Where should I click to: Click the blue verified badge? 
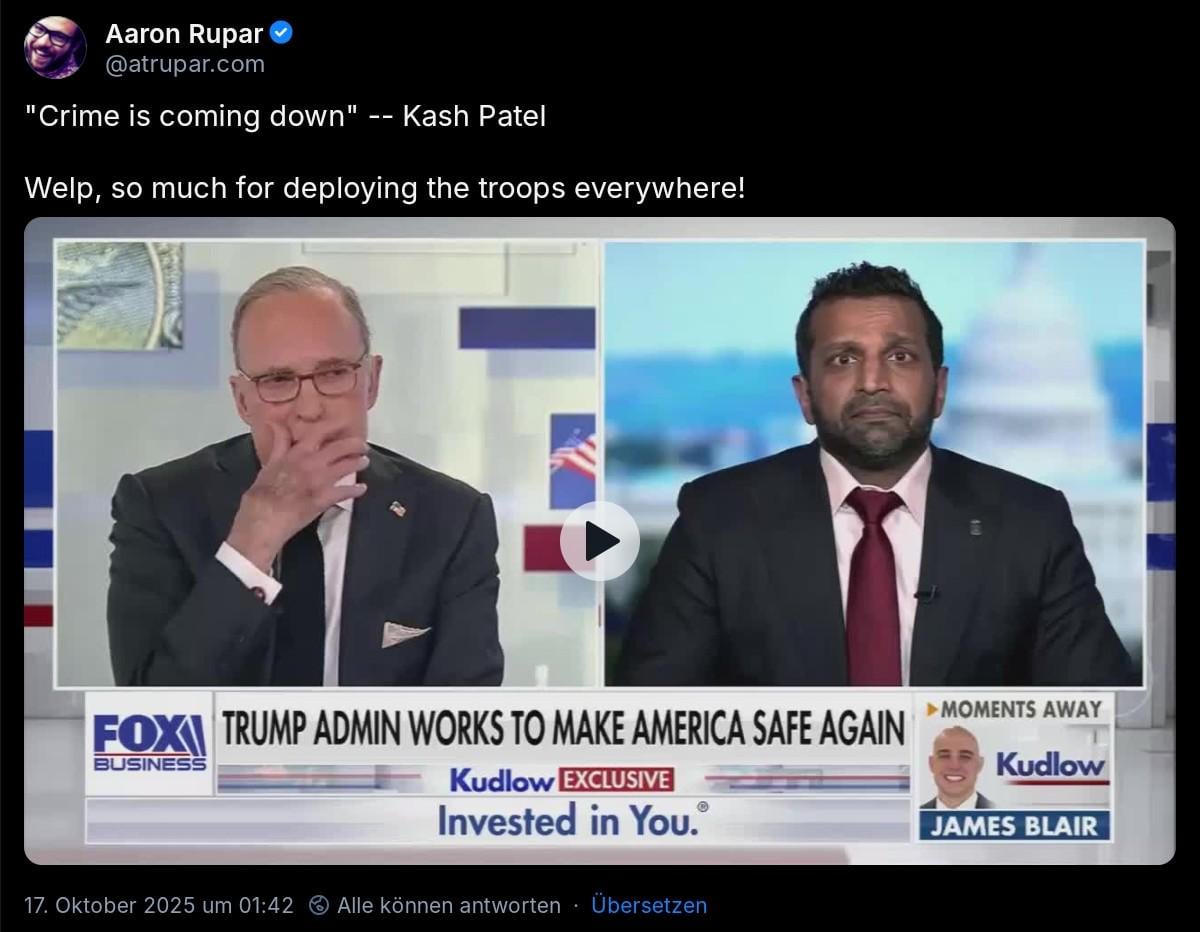coord(282,33)
